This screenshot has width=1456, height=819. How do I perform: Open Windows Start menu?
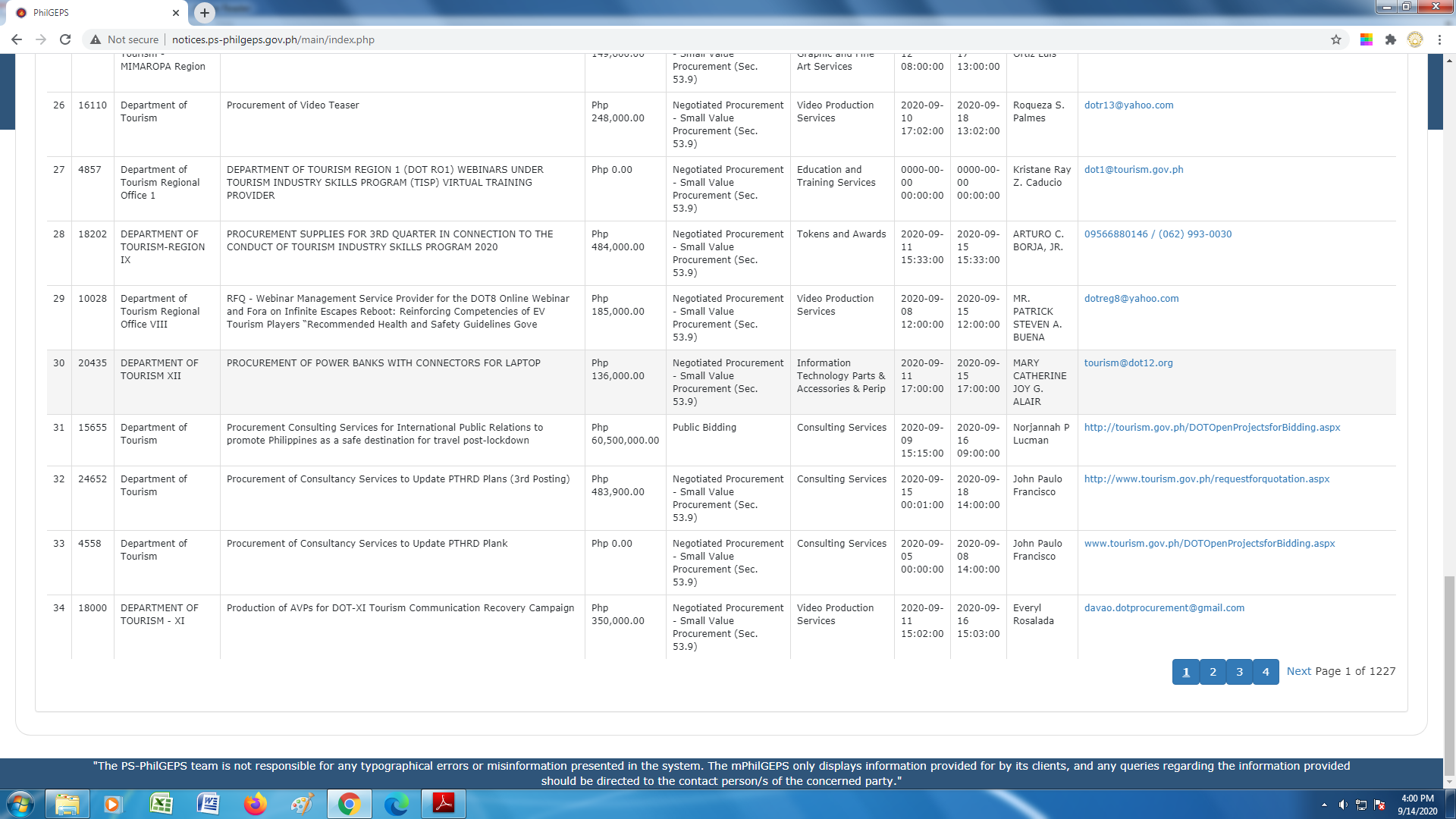click(x=20, y=804)
